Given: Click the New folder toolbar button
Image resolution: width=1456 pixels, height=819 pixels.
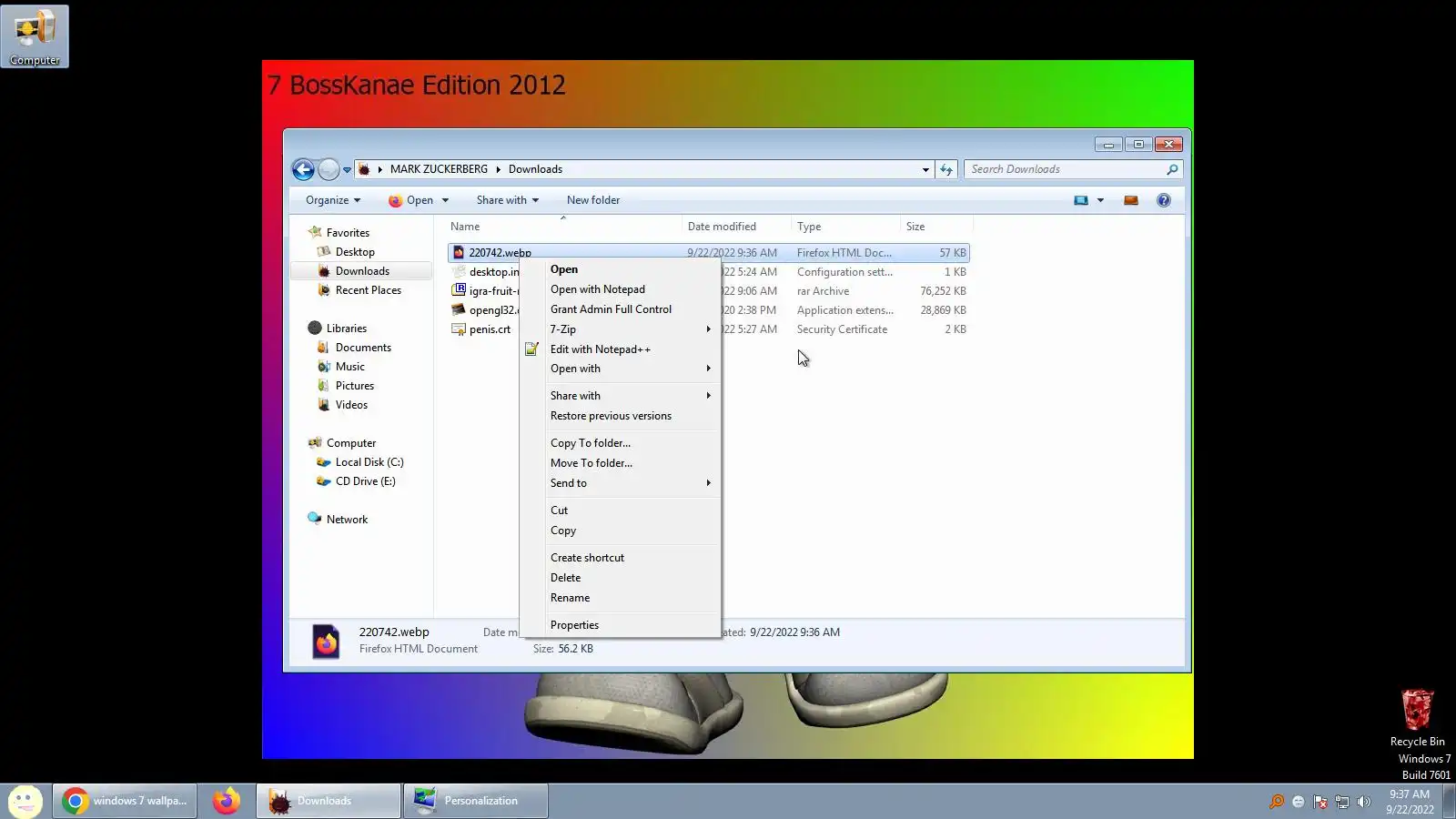Looking at the screenshot, I should pos(593,200).
